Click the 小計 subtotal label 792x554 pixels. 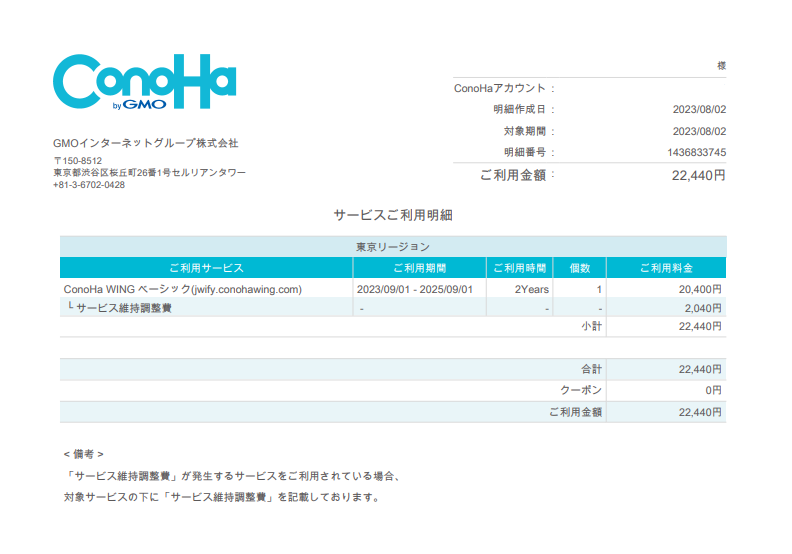(591, 326)
